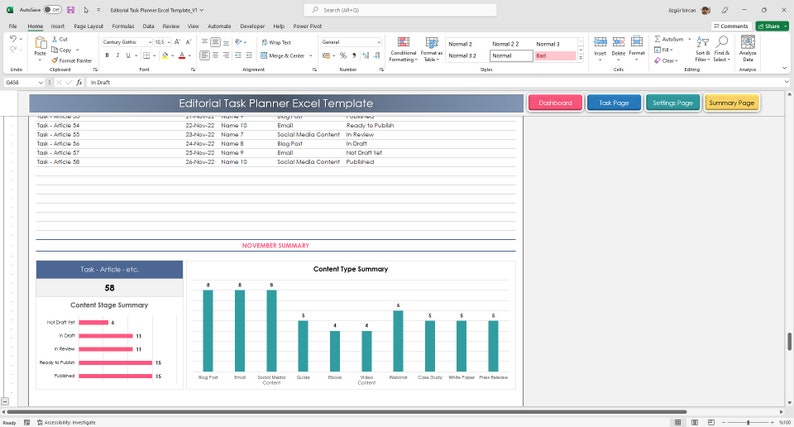
Task: Click the Borders icon
Action: (146, 56)
